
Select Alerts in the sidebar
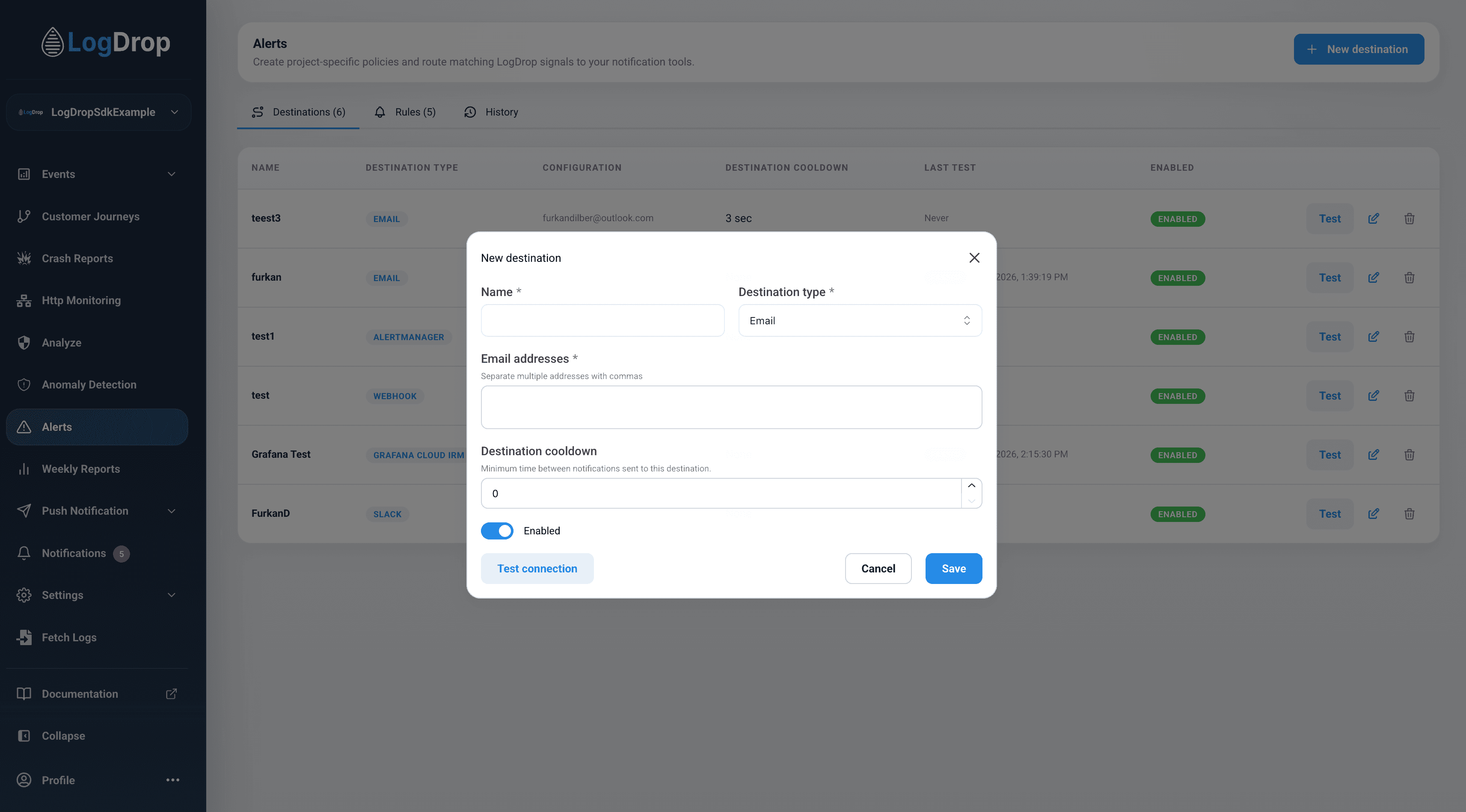click(97, 427)
